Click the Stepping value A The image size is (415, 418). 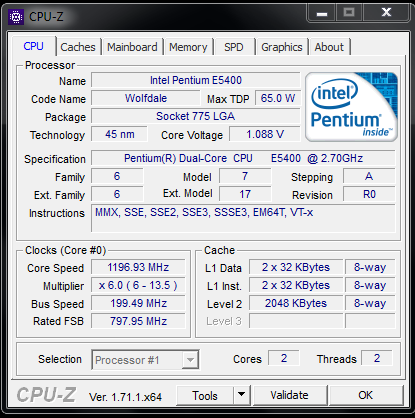pos(369,176)
